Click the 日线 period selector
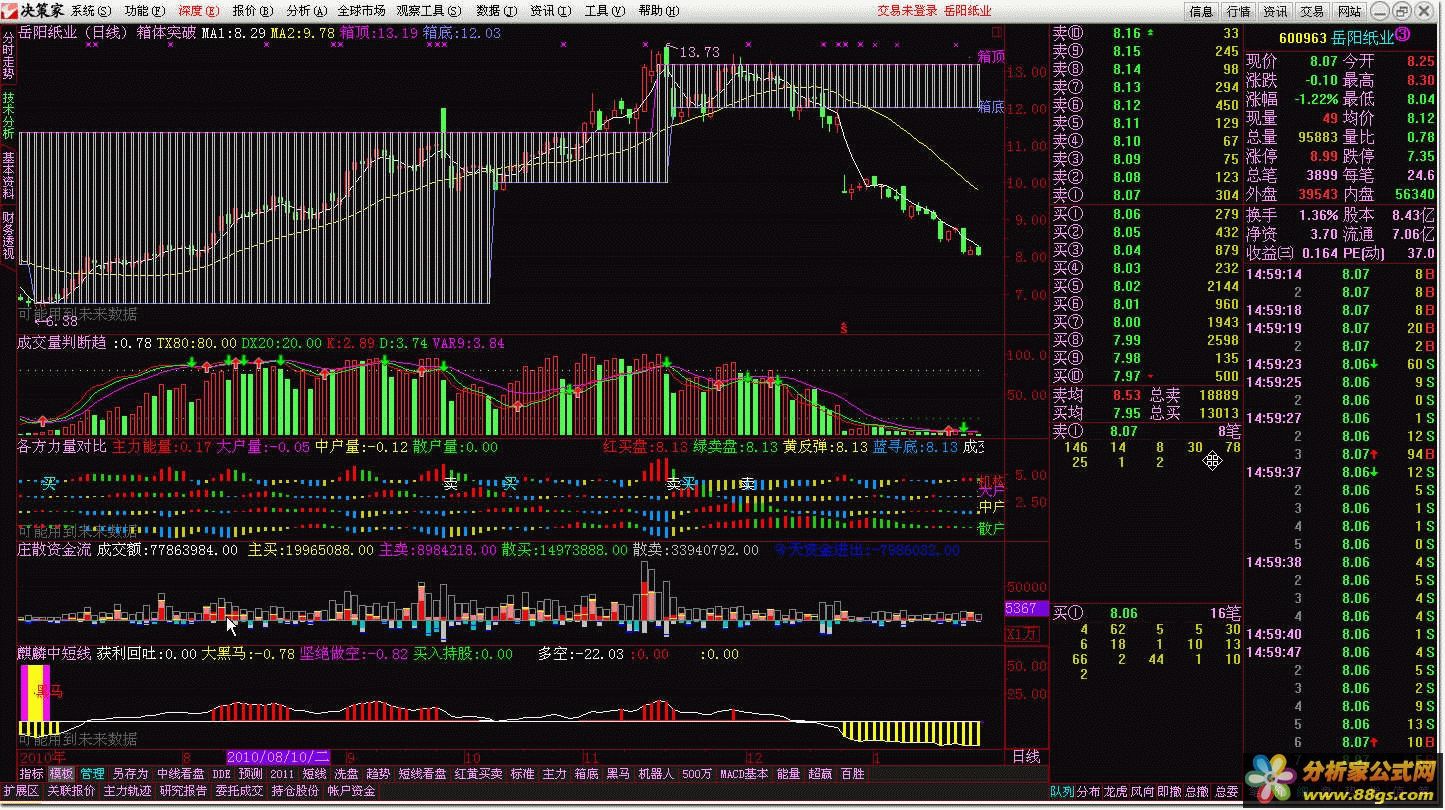This screenshot has height=810, width=1445. point(1026,756)
